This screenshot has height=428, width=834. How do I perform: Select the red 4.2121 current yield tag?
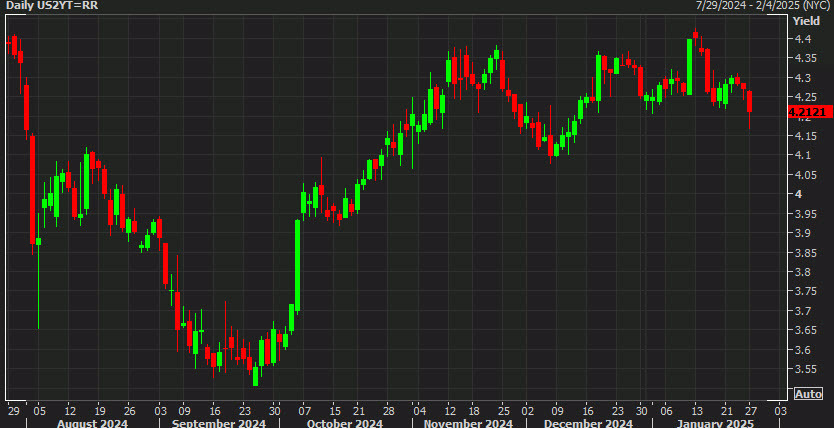click(807, 112)
